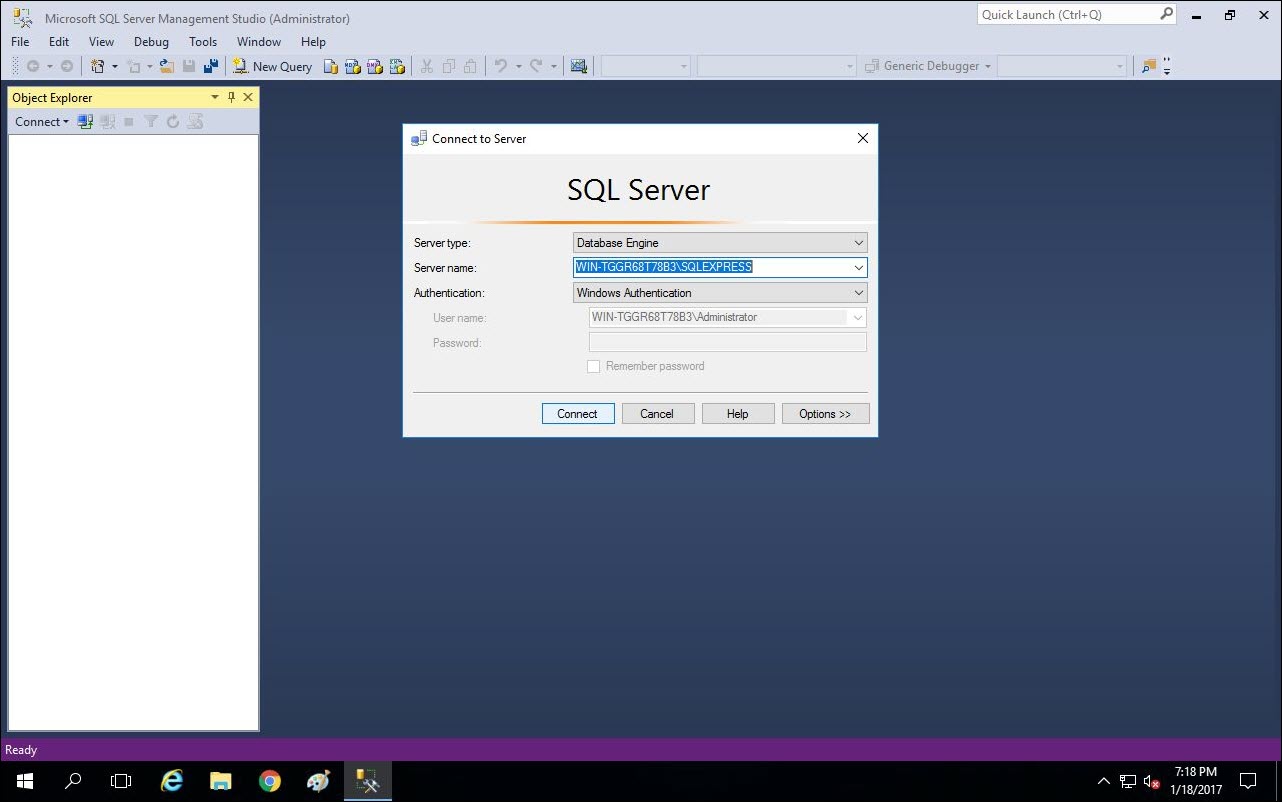This screenshot has height=802, width=1282.
Task: Click the Analysis Services MDX Query icon
Action: click(353, 66)
